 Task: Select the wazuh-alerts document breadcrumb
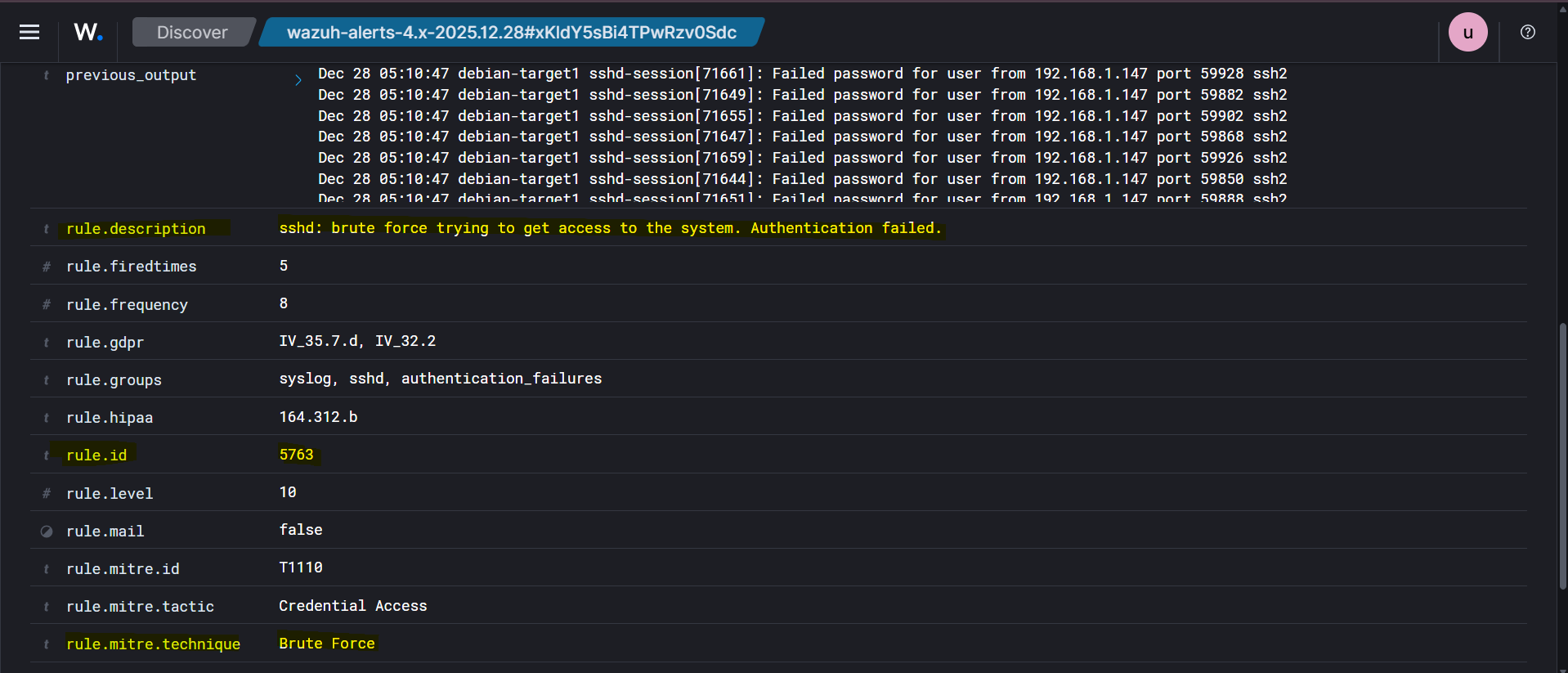pyautogui.click(x=511, y=32)
